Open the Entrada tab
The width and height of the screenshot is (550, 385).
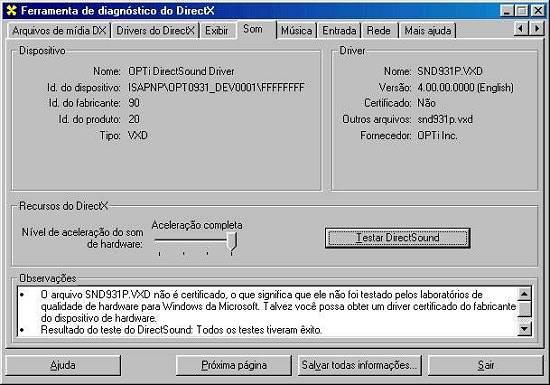pyautogui.click(x=339, y=31)
